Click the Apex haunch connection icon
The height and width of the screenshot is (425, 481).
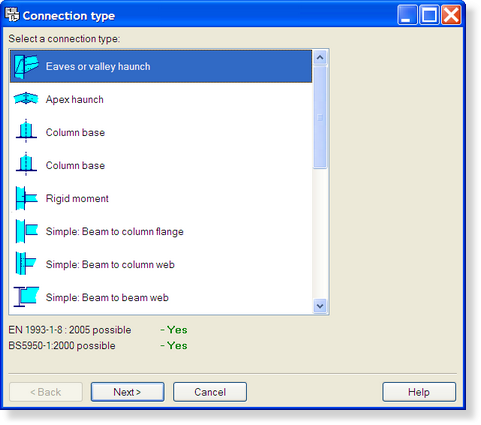click(x=26, y=99)
